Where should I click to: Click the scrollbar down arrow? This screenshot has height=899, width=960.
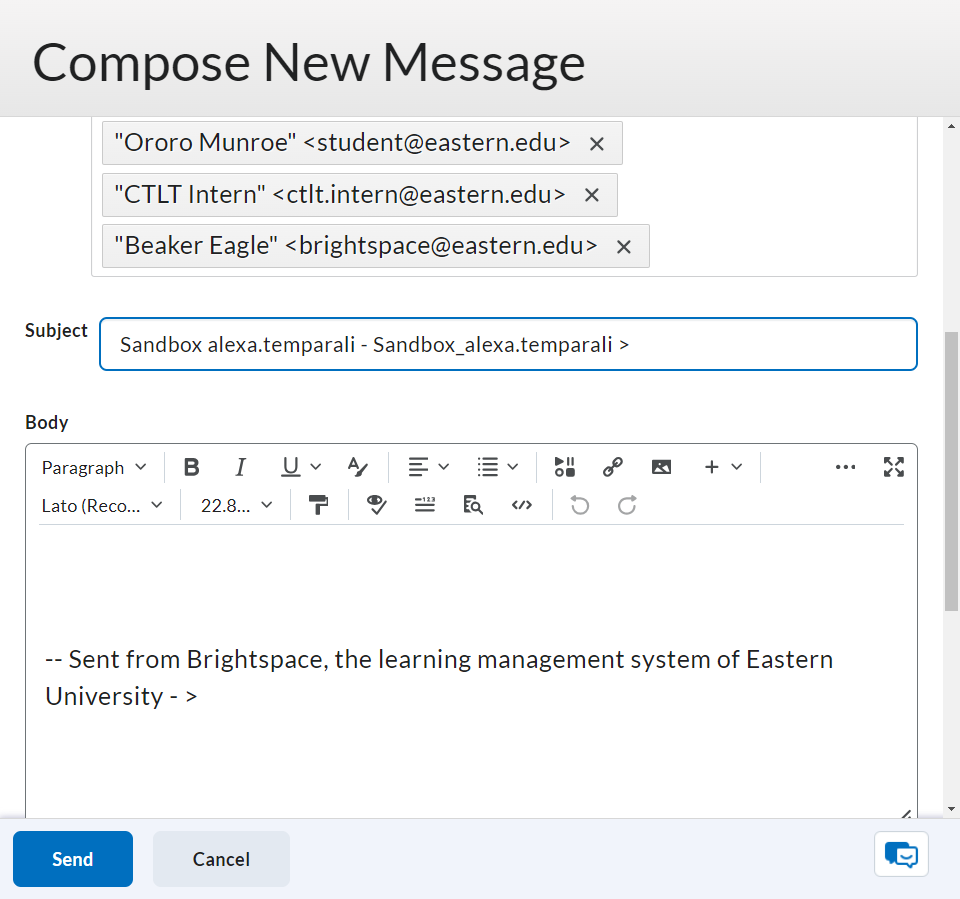[951, 808]
